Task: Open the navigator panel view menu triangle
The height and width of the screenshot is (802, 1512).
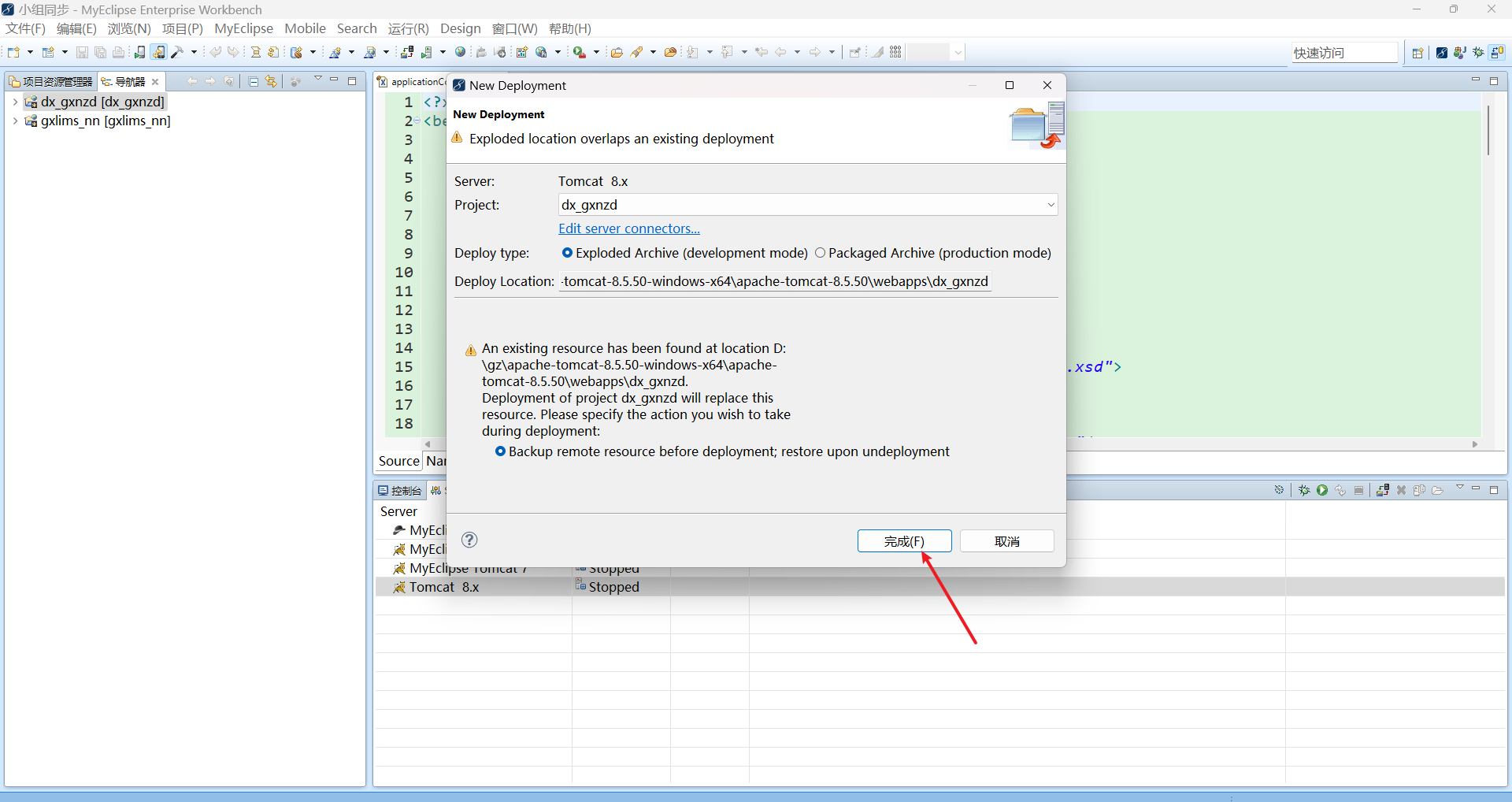Action: coord(318,80)
